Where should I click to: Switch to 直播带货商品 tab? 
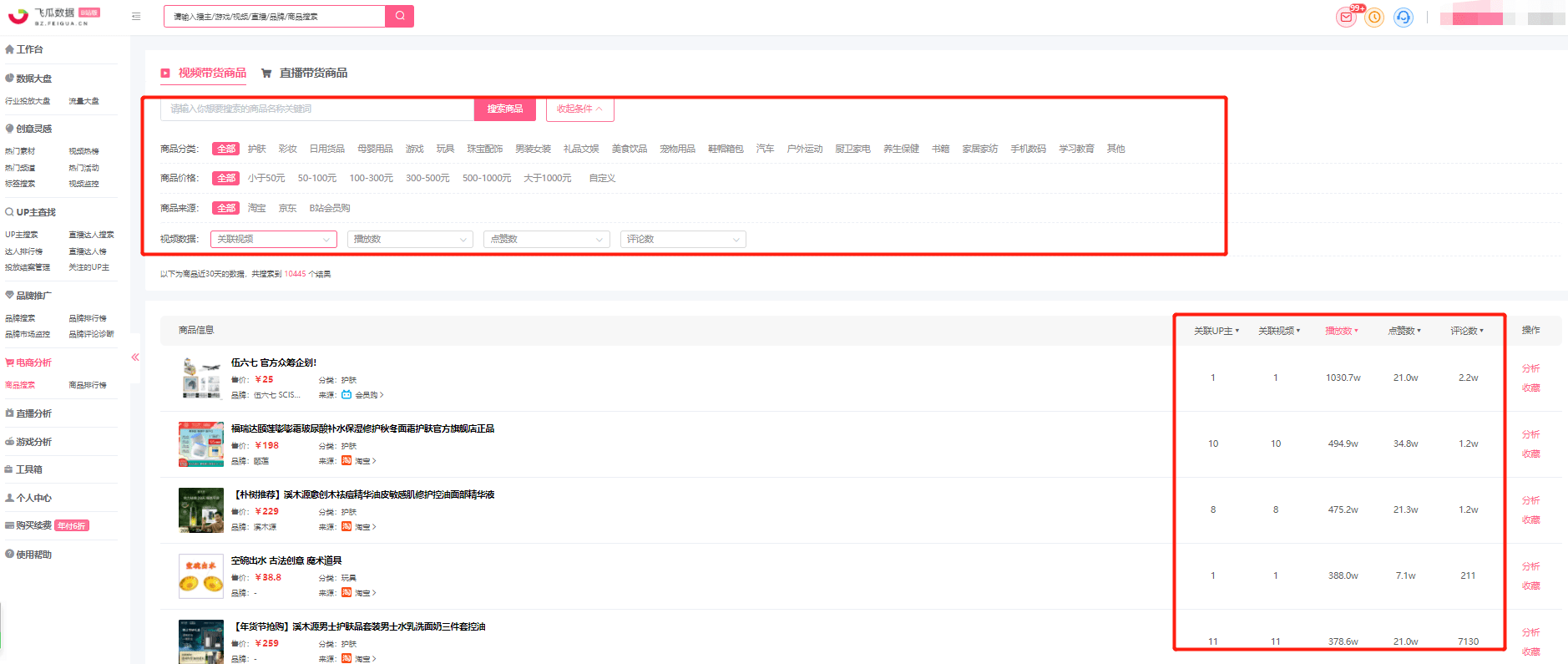305,73
